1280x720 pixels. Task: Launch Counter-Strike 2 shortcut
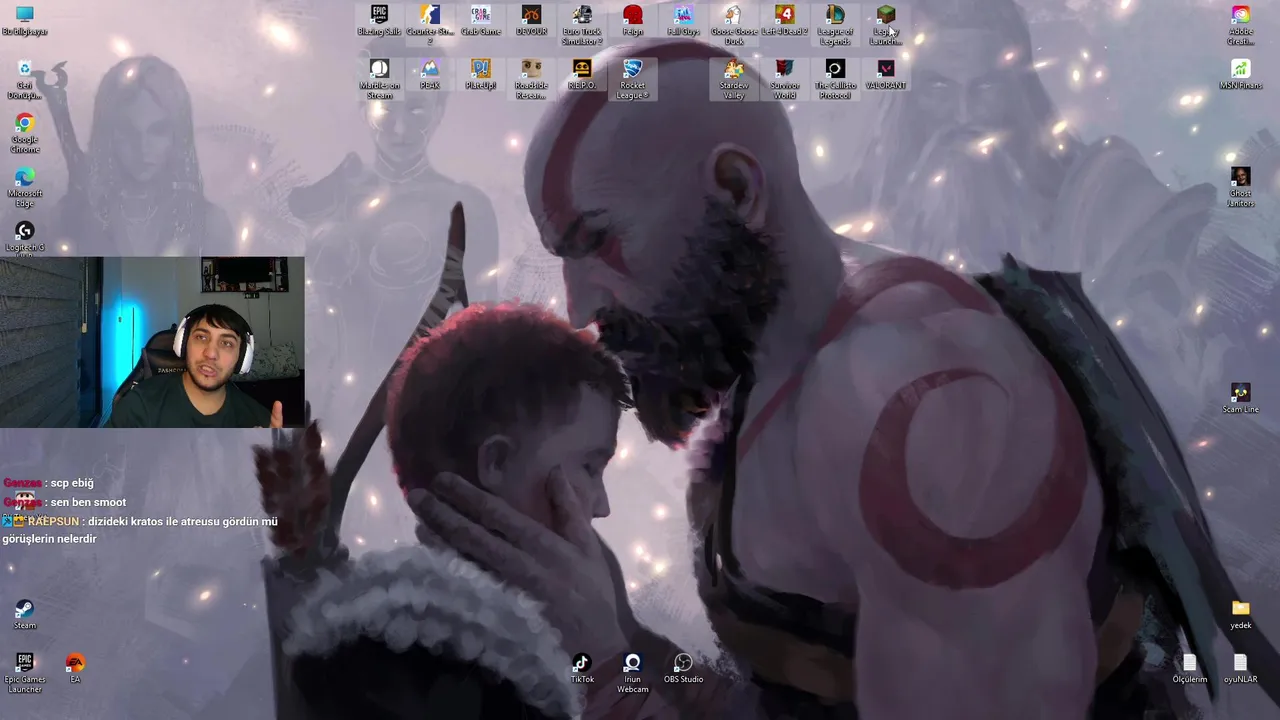[x=430, y=25]
